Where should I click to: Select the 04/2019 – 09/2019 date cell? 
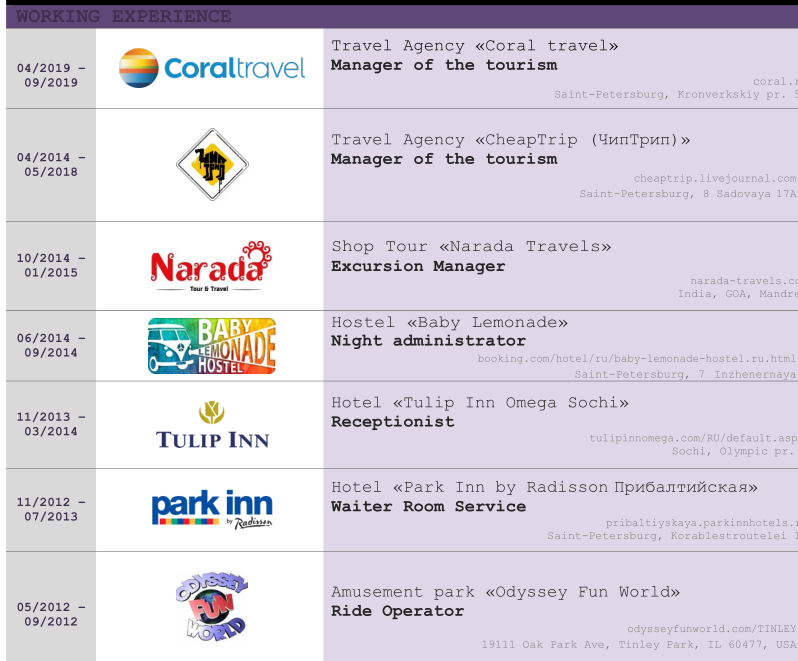click(51, 75)
